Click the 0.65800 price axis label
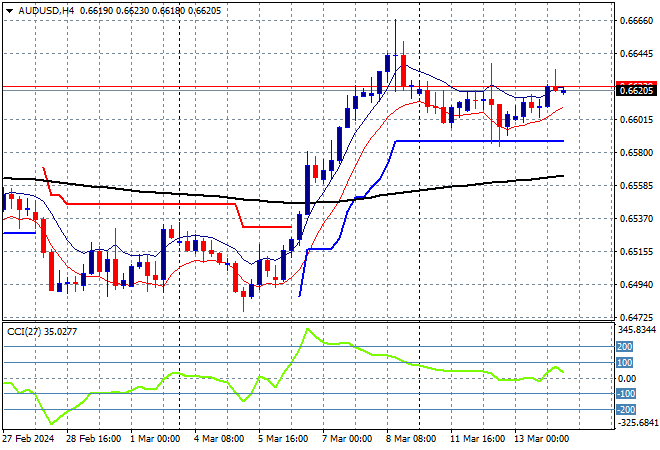The image size is (660, 450). point(635,153)
